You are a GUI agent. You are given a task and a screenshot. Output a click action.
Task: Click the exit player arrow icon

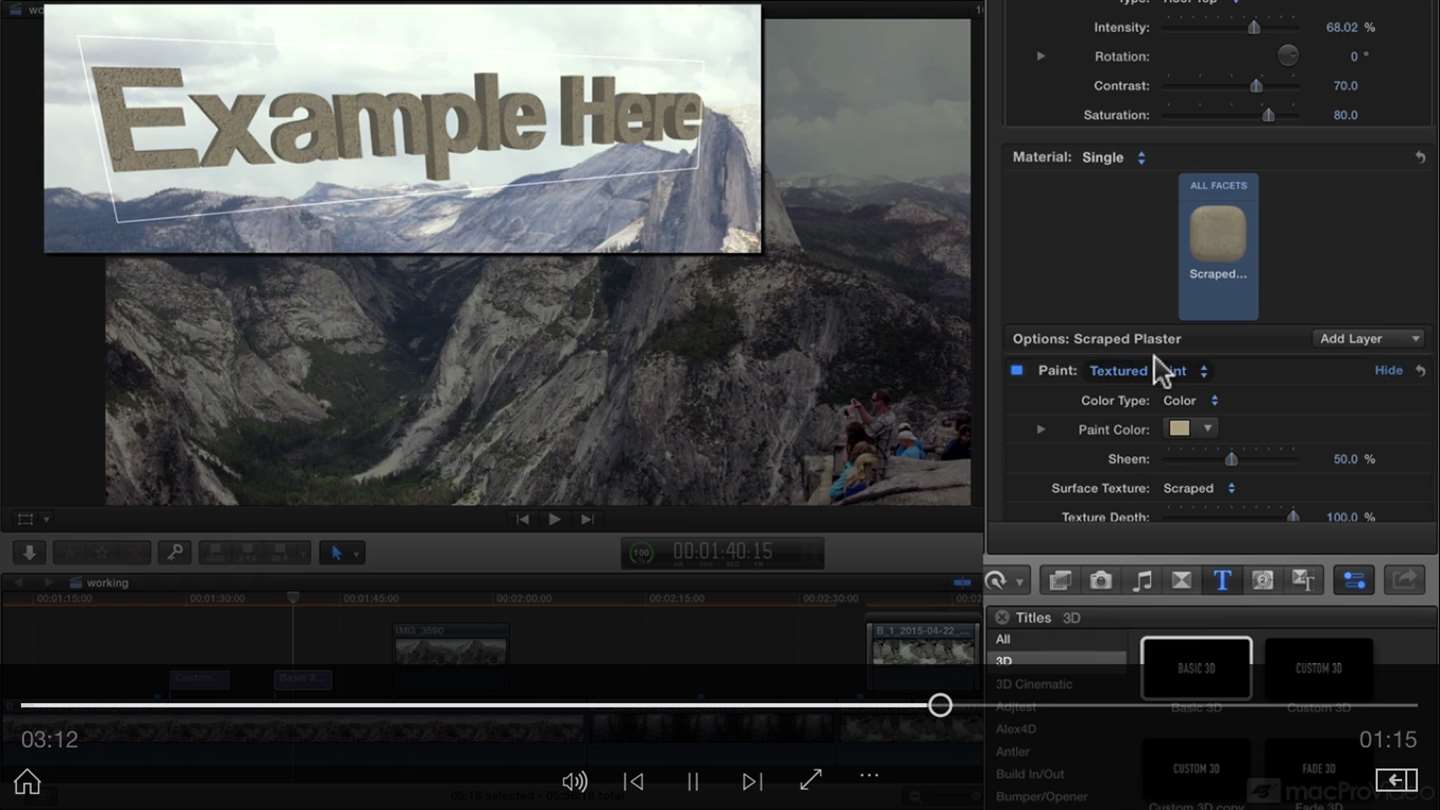click(1396, 780)
